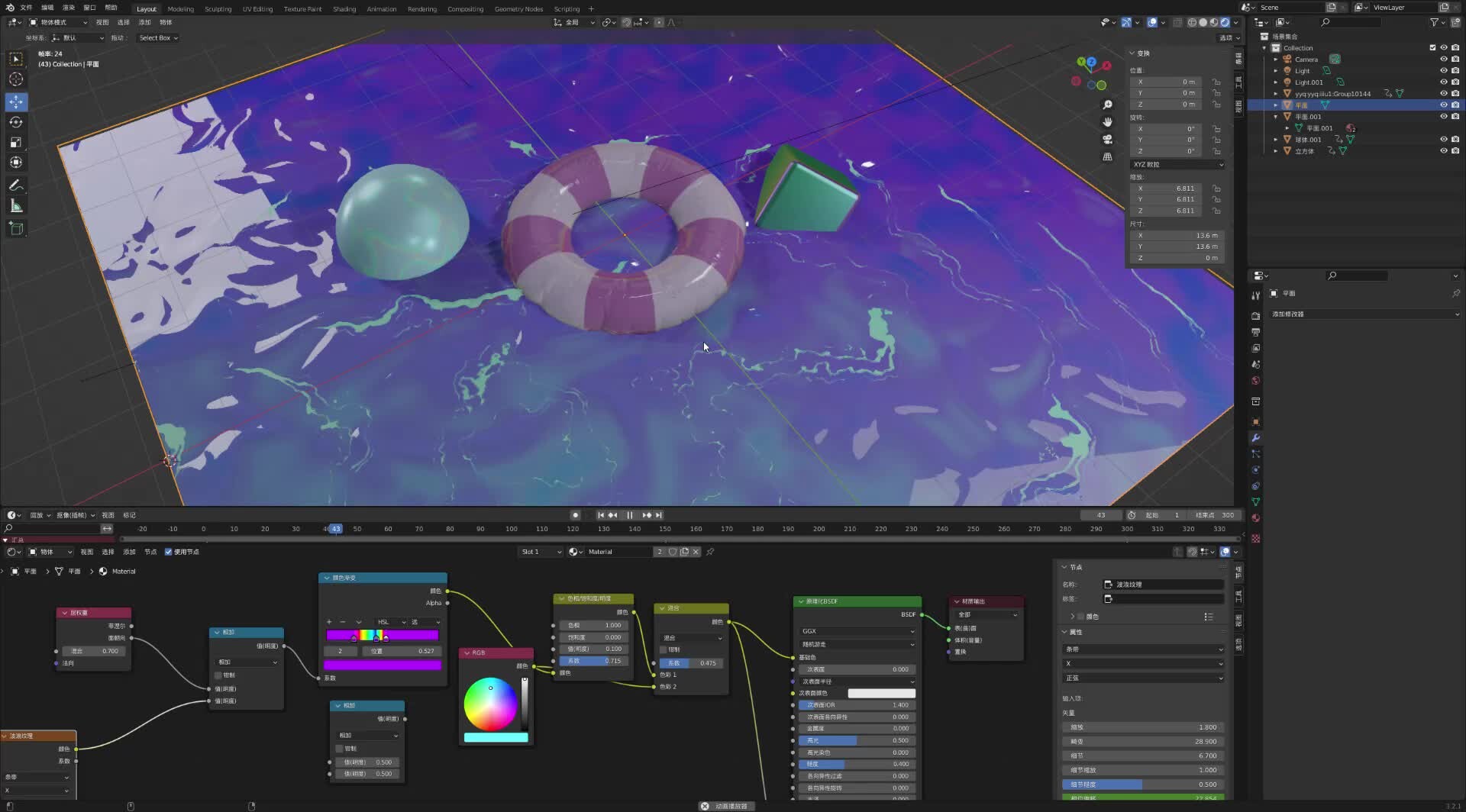1466x812 pixels.
Task: Open the GGX distribution dropdown in Principled BSDF
Action: point(857,631)
